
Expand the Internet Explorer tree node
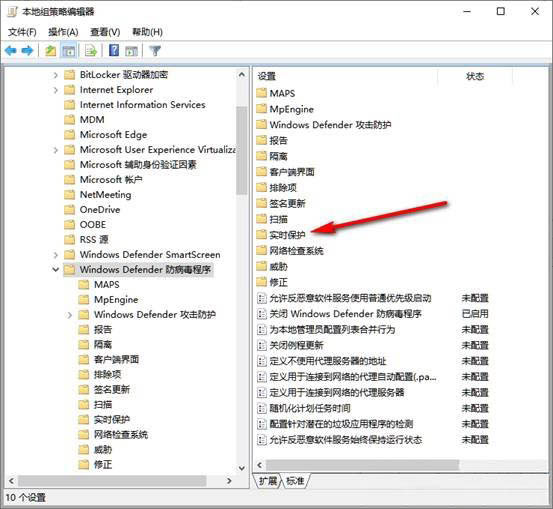(55, 90)
